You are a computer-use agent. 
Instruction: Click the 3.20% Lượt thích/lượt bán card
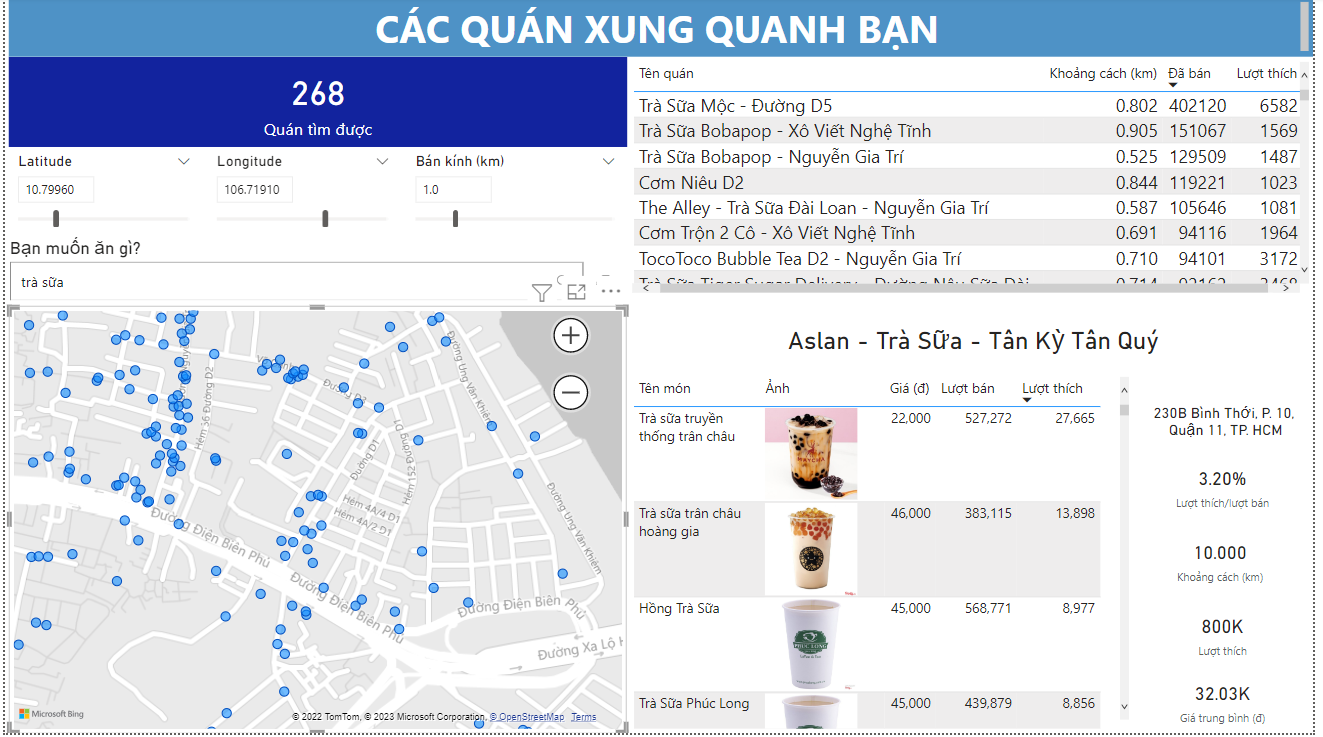point(1222,489)
